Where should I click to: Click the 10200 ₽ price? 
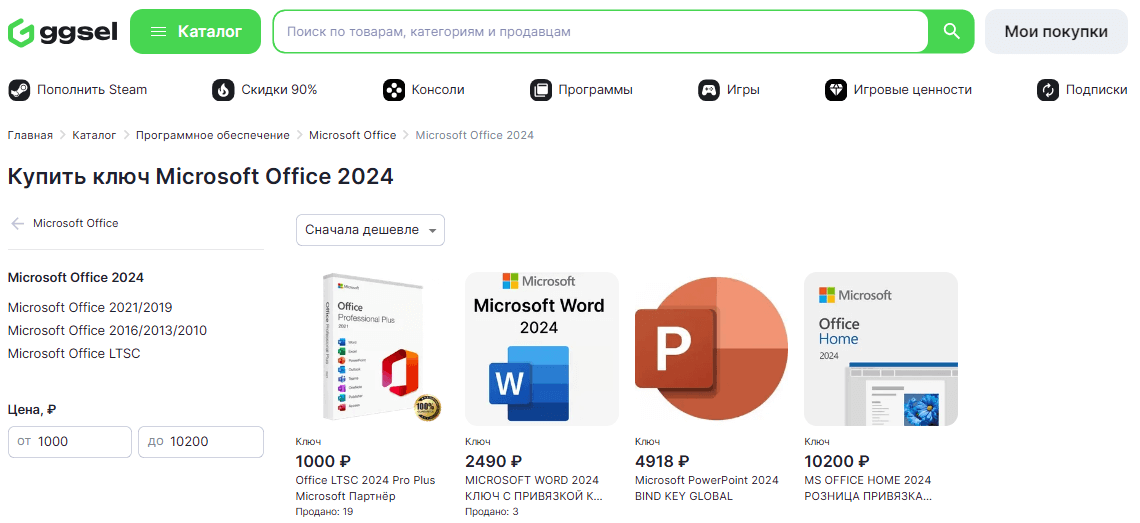[x=837, y=461]
